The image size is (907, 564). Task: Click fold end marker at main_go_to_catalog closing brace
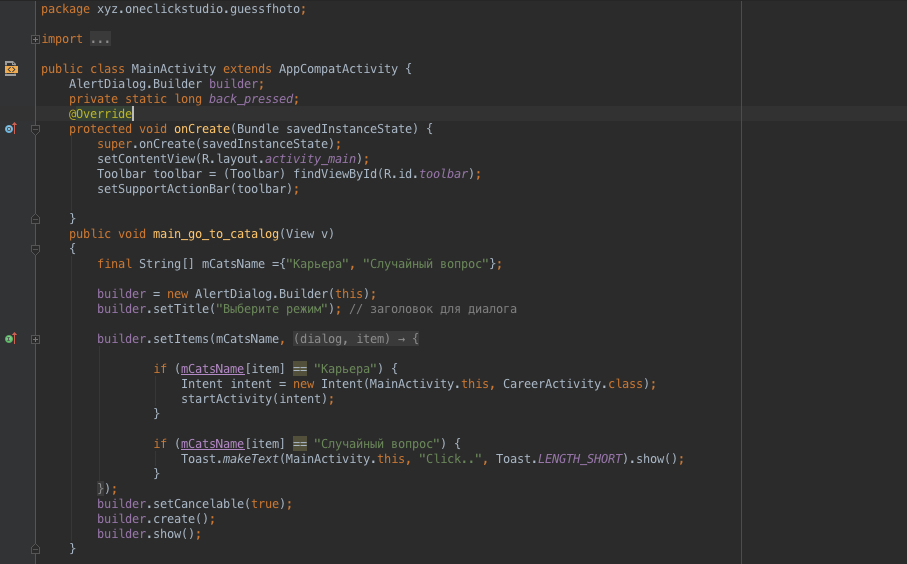(35, 548)
